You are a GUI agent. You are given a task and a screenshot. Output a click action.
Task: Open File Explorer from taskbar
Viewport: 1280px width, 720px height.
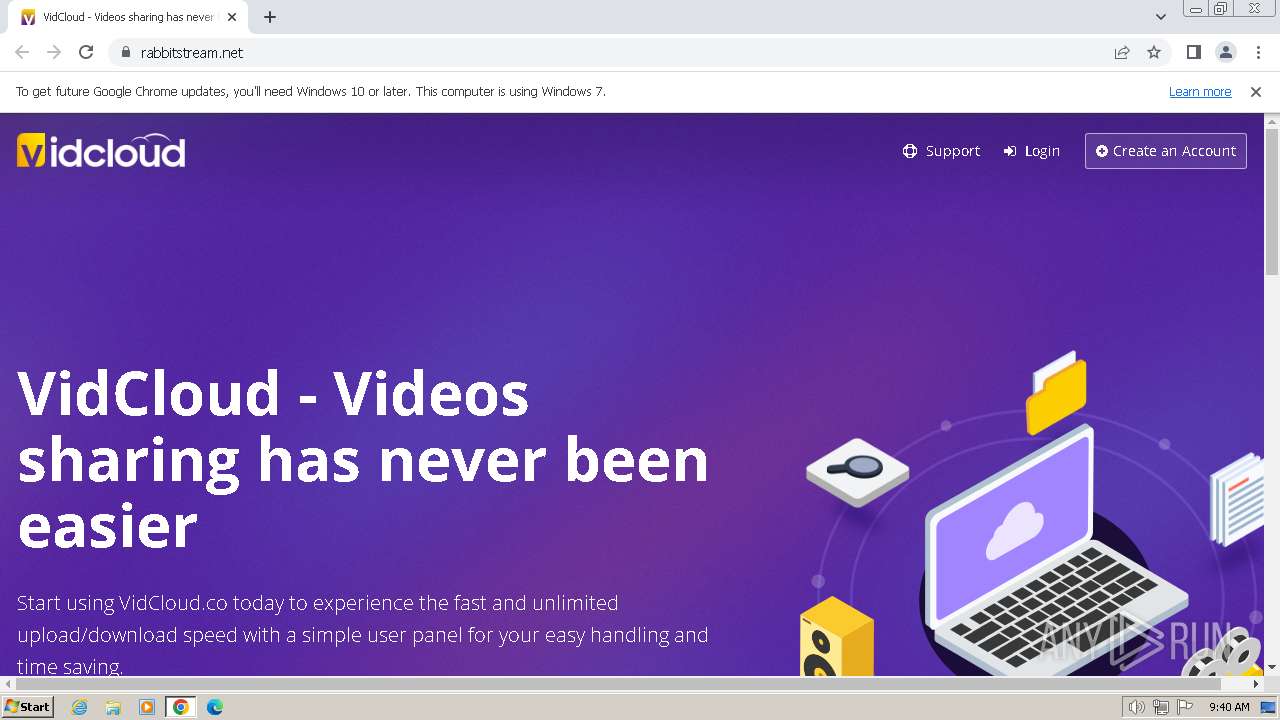(x=113, y=707)
